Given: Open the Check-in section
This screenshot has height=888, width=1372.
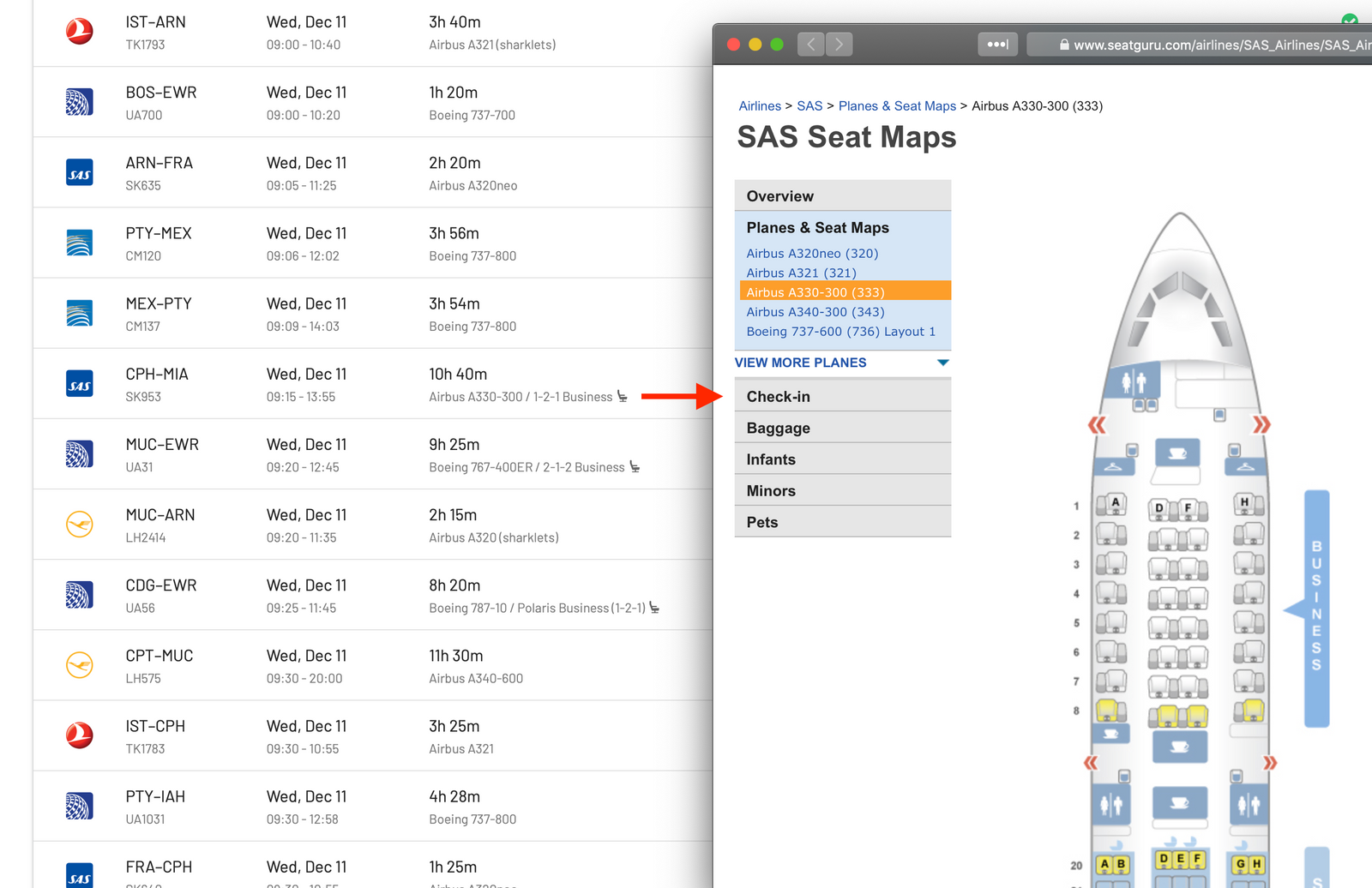Looking at the screenshot, I should point(843,397).
